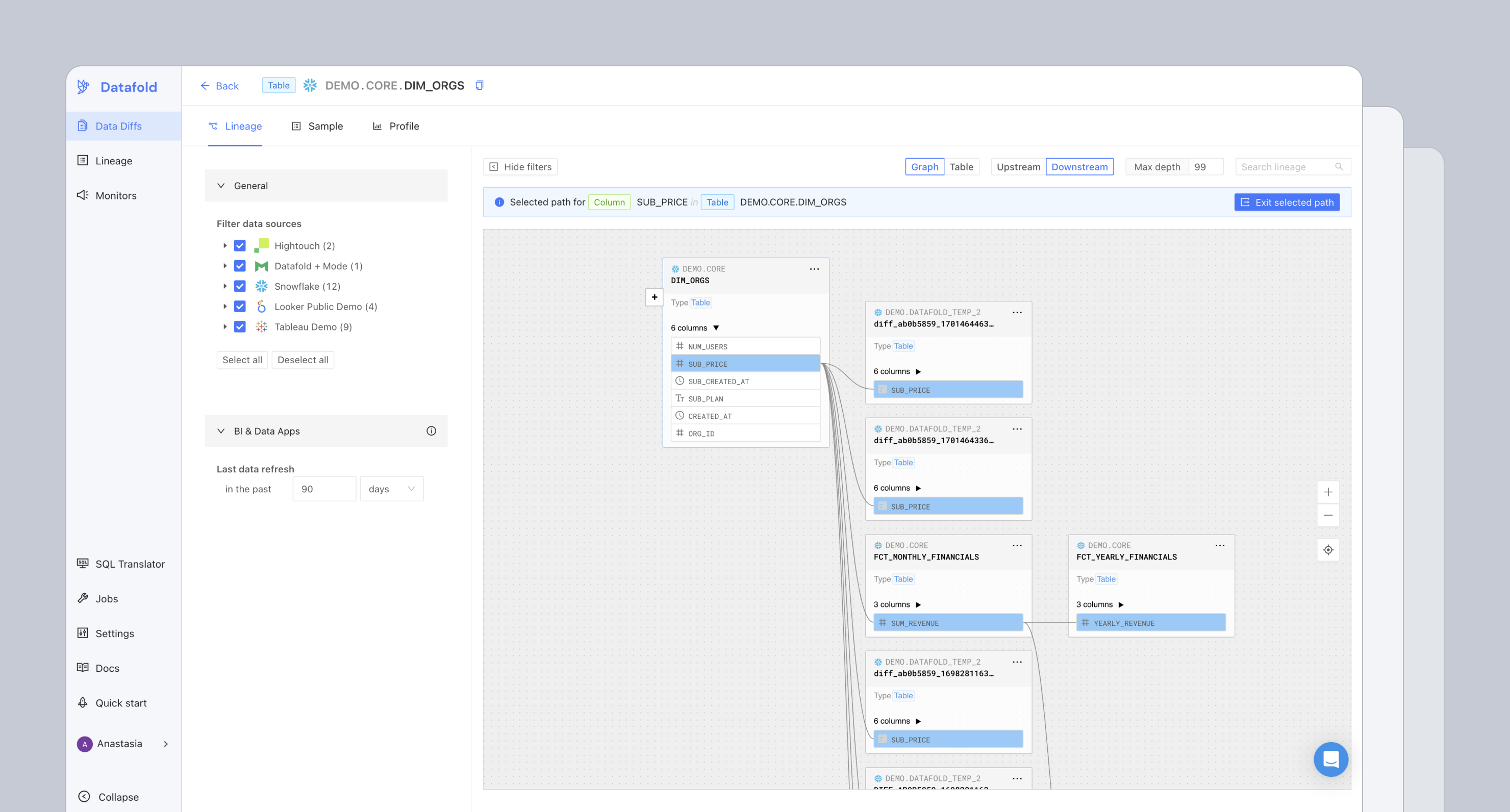1510x812 pixels.
Task: Click the Datafold logo icon
Action: pyautogui.click(x=83, y=87)
